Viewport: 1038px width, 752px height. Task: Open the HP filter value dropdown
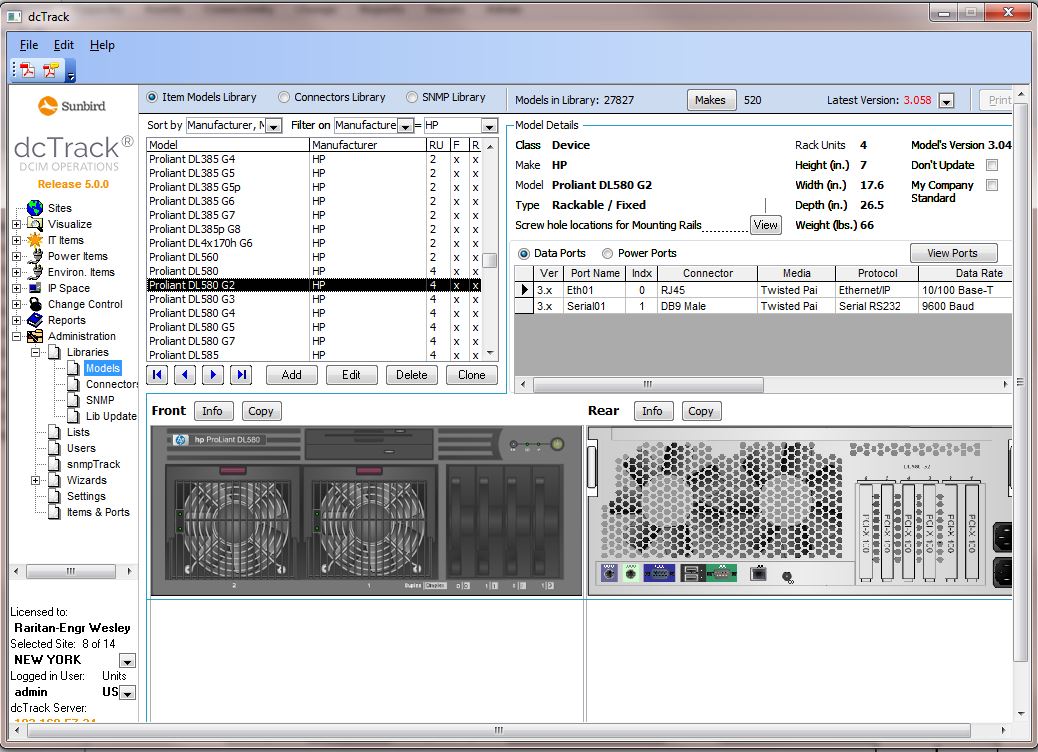[489, 126]
